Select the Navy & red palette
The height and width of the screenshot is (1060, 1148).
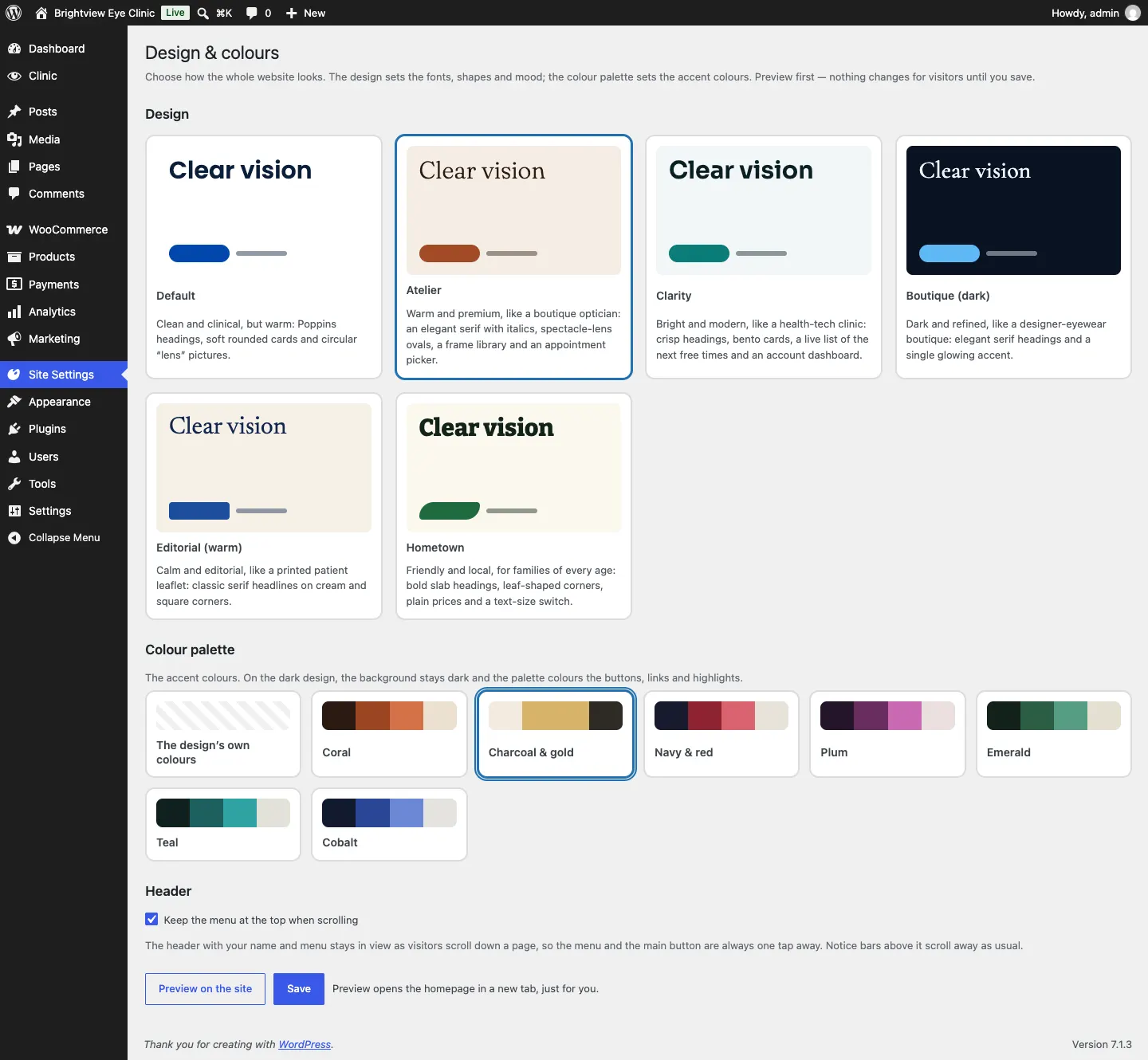(x=721, y=734)
